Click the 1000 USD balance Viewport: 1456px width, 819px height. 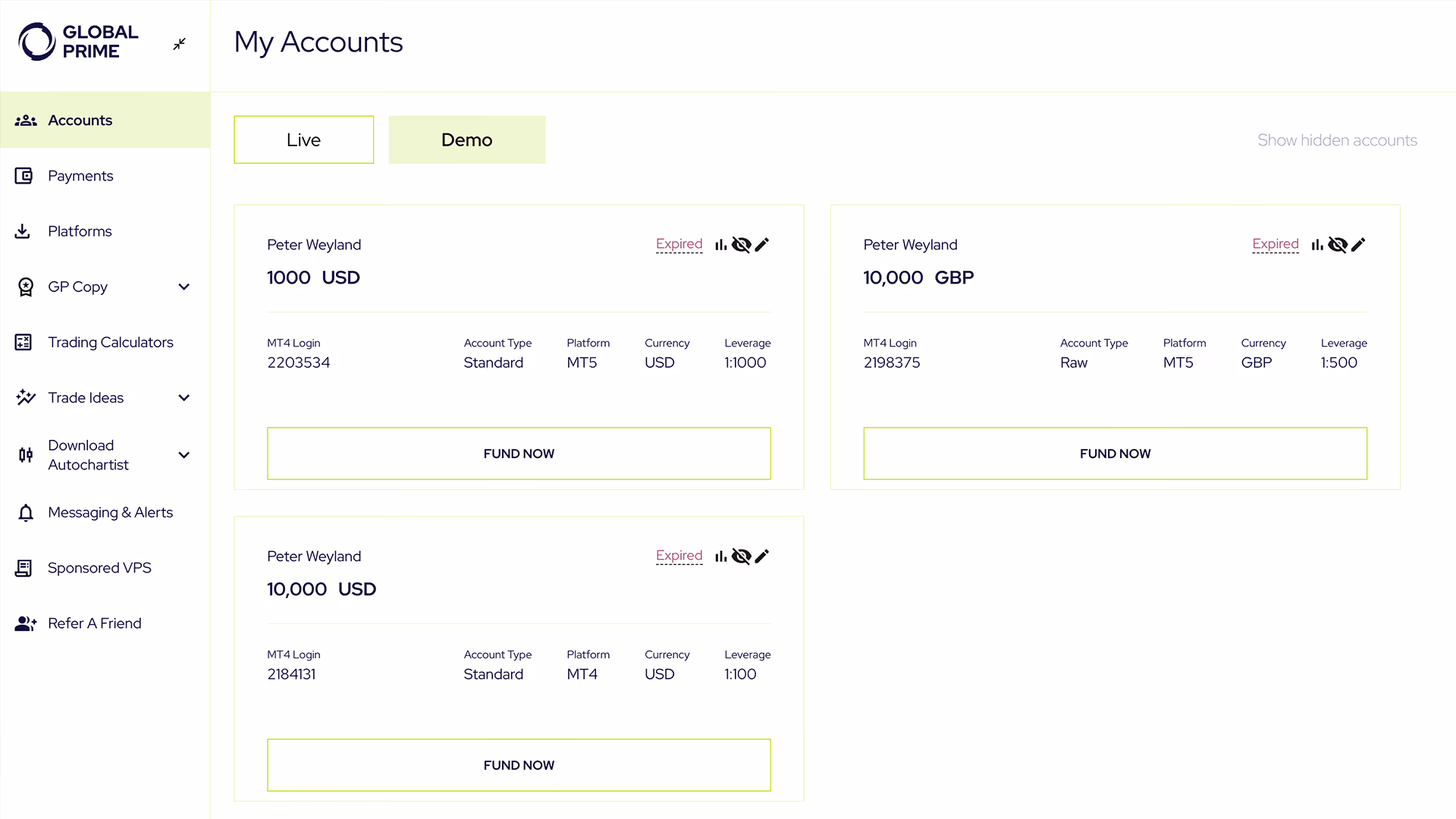(x=313, y=278)
